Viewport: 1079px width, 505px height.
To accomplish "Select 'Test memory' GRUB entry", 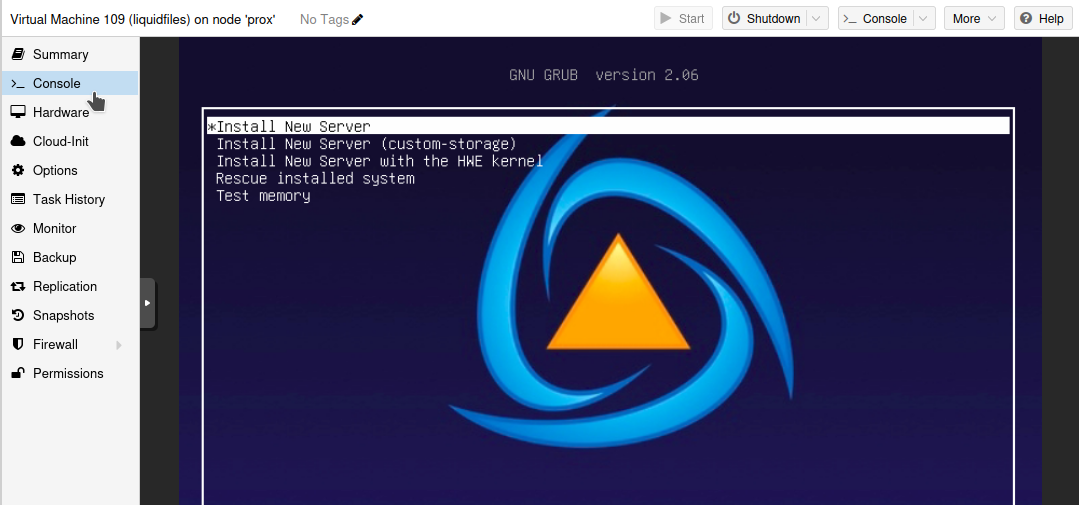I will 263,195.
